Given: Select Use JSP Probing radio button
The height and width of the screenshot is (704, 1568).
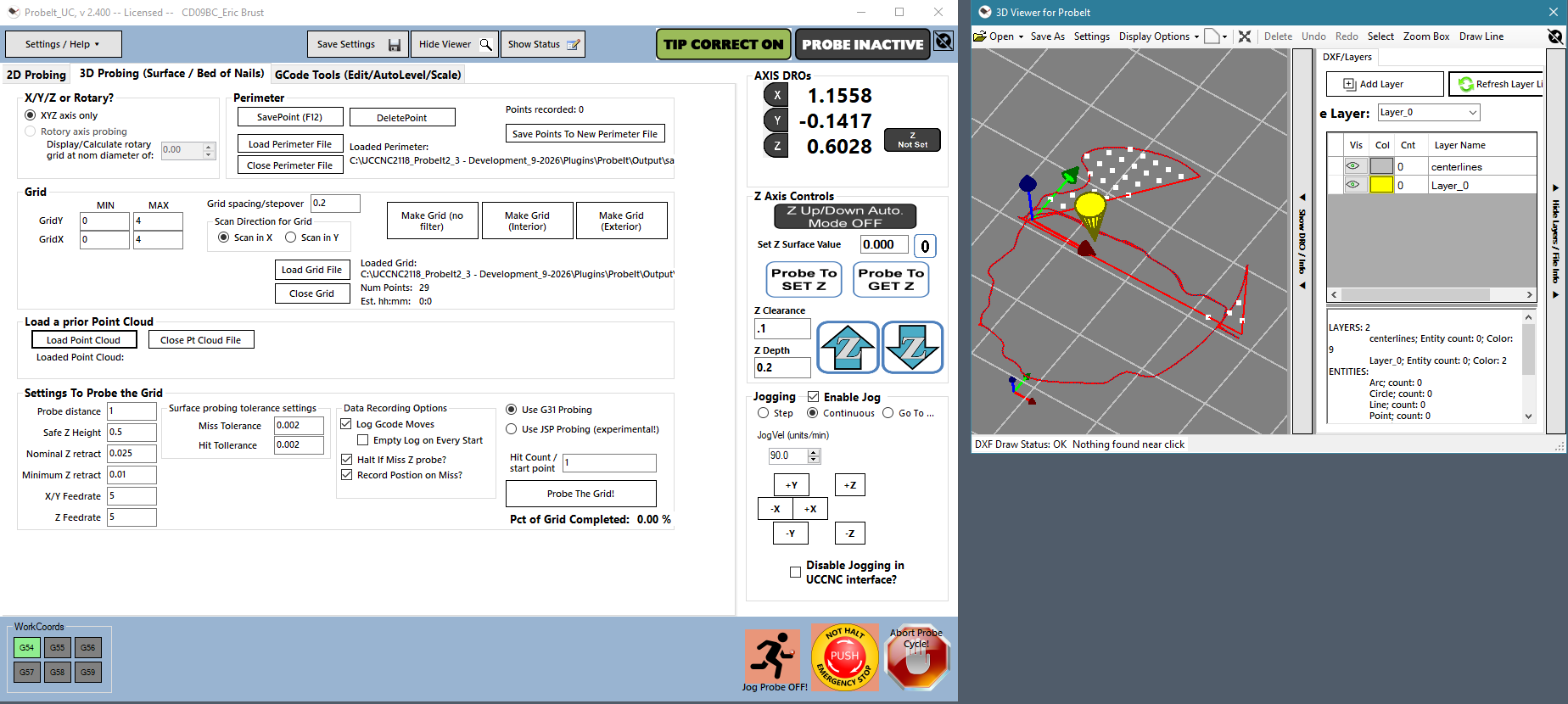Looking at the screenshot, I should [x=512, y=429].
